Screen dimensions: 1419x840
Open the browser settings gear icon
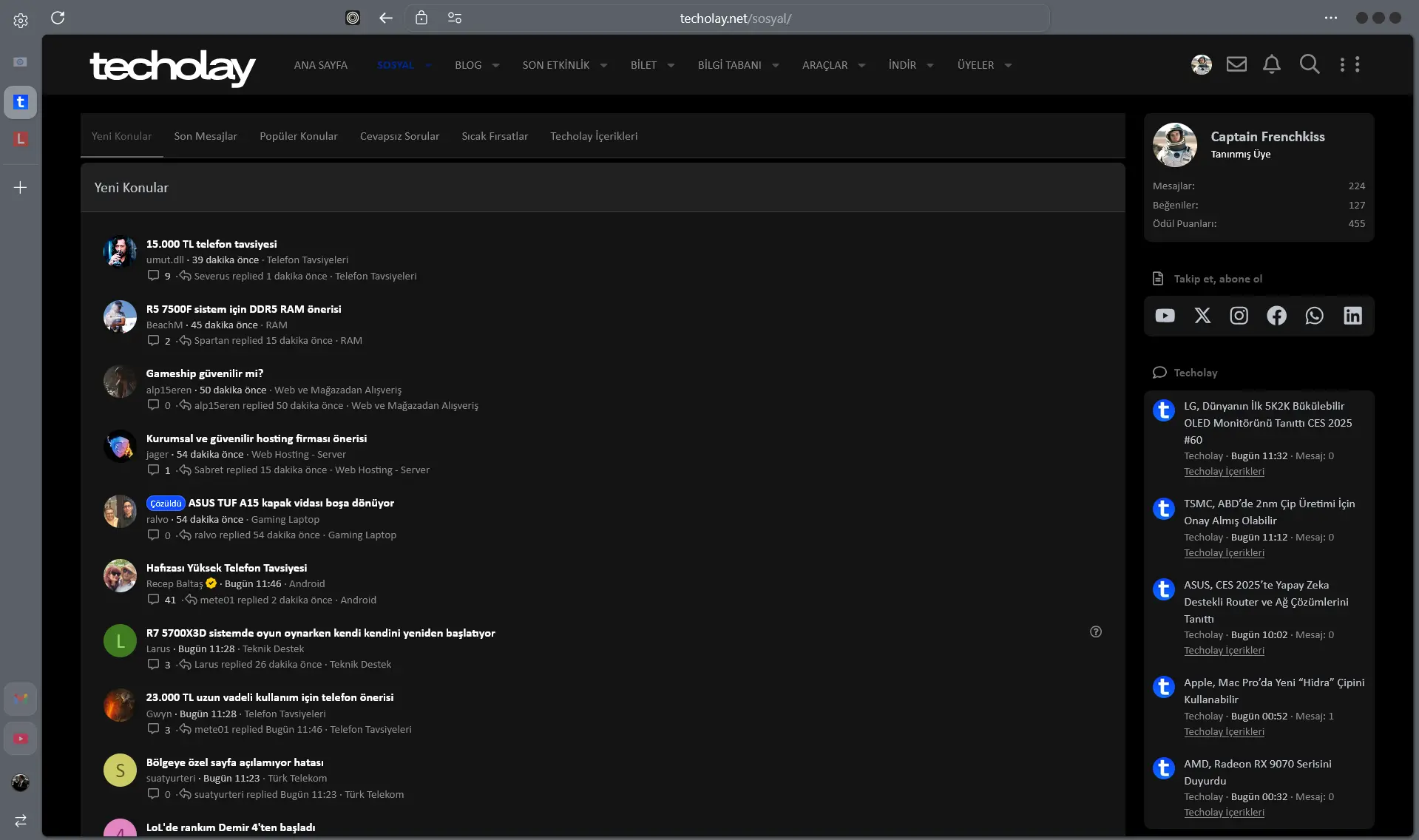point(21,21)
